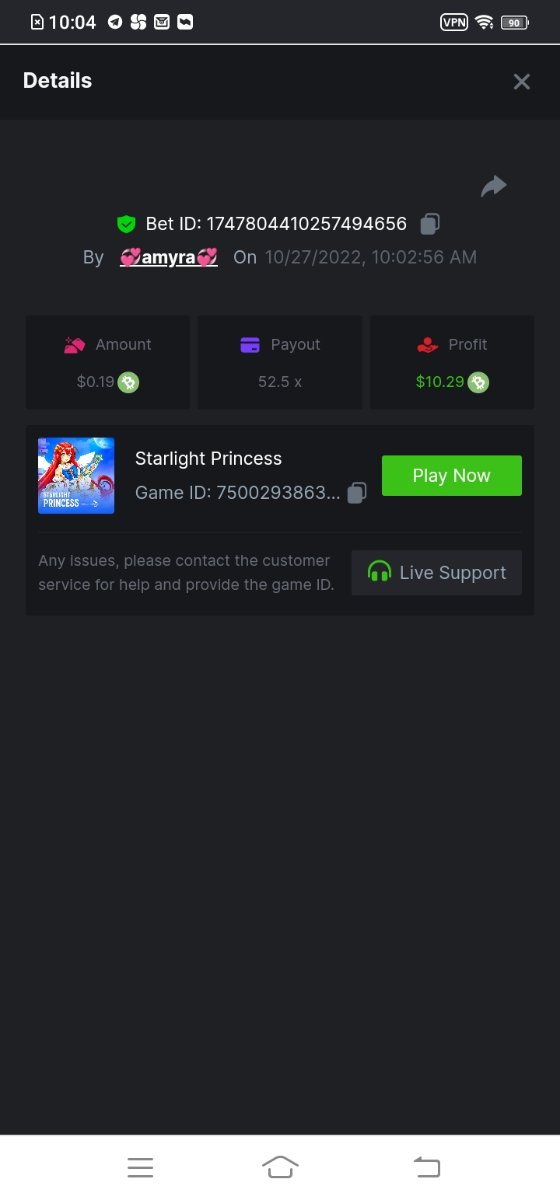Screen dimensions: 560x1200
Task: Tap the Payout card icon
Action: pos(250,345)
